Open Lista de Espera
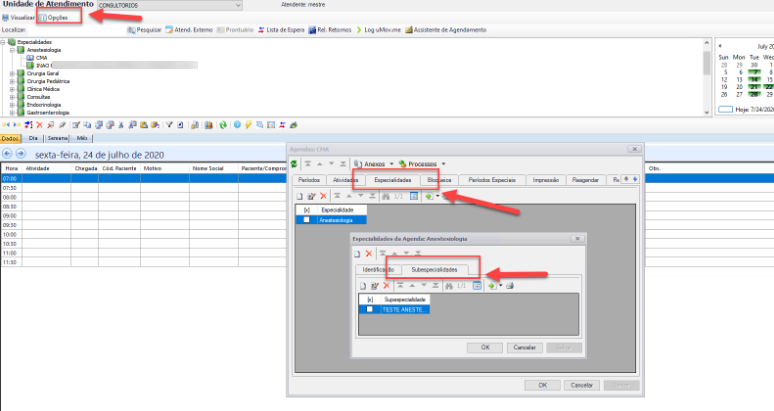Viewport: 774px width, 411px height. 281,30
